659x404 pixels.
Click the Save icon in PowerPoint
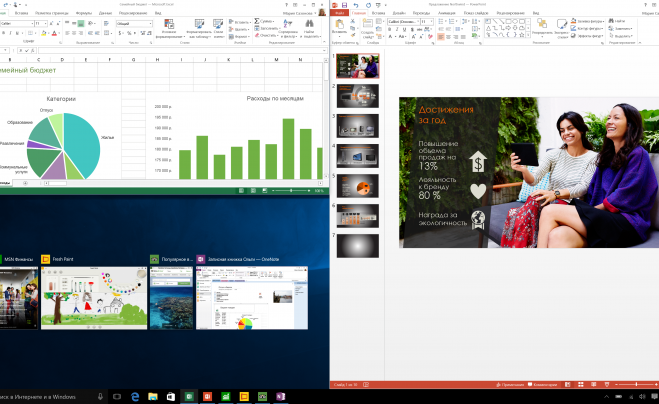click(344, 5)
